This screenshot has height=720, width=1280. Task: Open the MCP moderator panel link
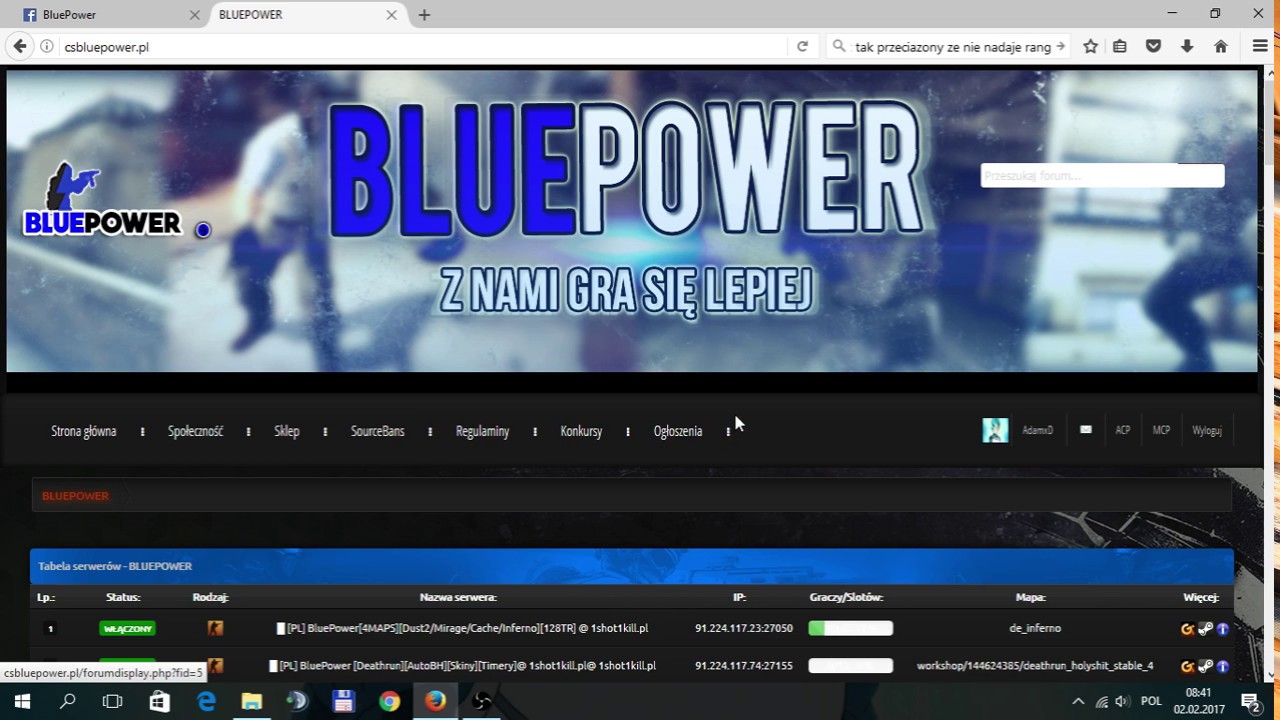click(1161, 430)
